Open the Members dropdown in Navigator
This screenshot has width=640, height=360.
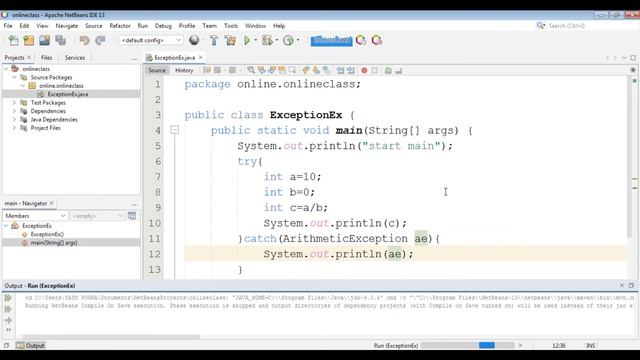tap(35, 216)
